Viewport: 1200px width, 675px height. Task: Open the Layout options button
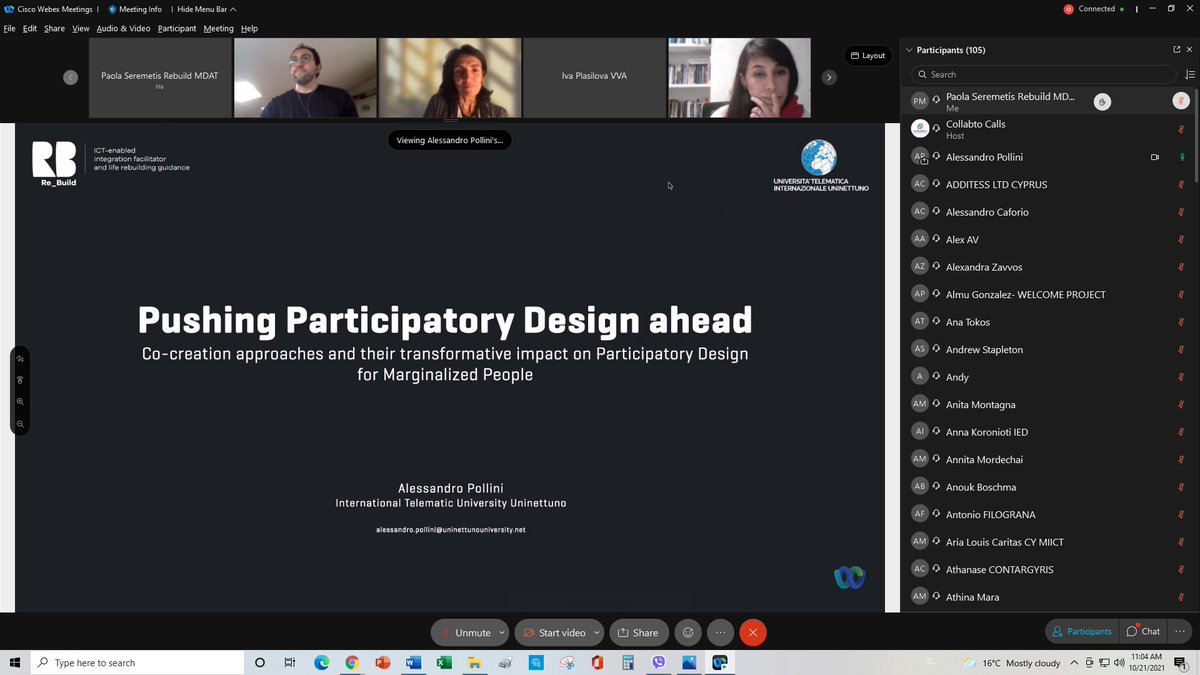(868, 55)
